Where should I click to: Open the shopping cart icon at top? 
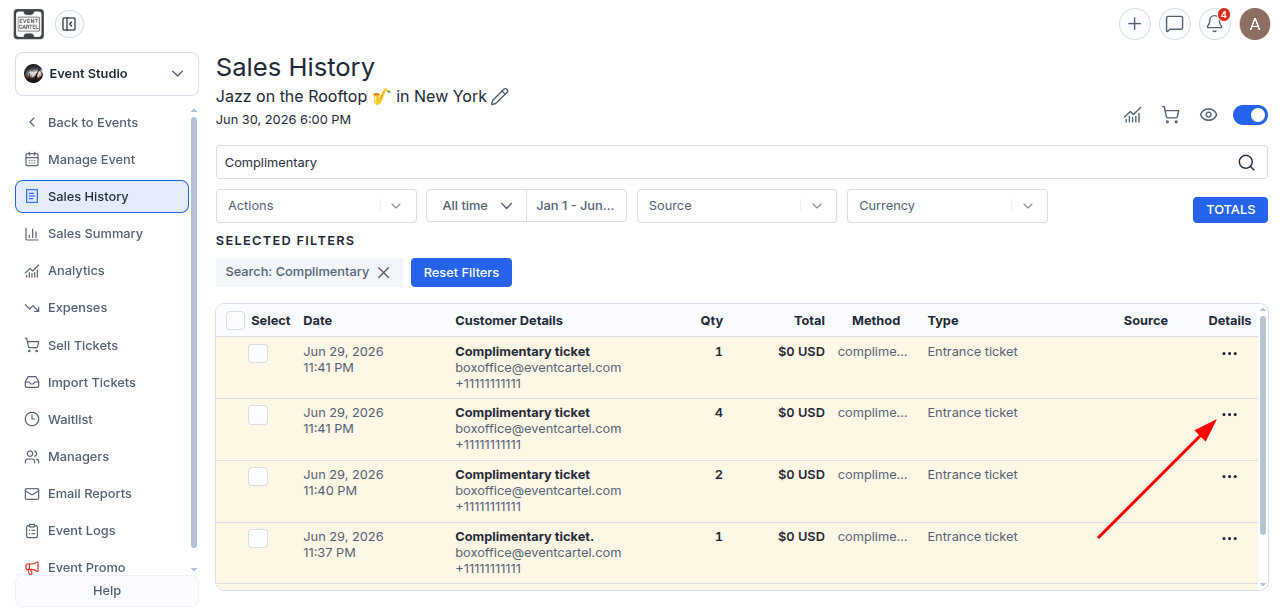1170,115
